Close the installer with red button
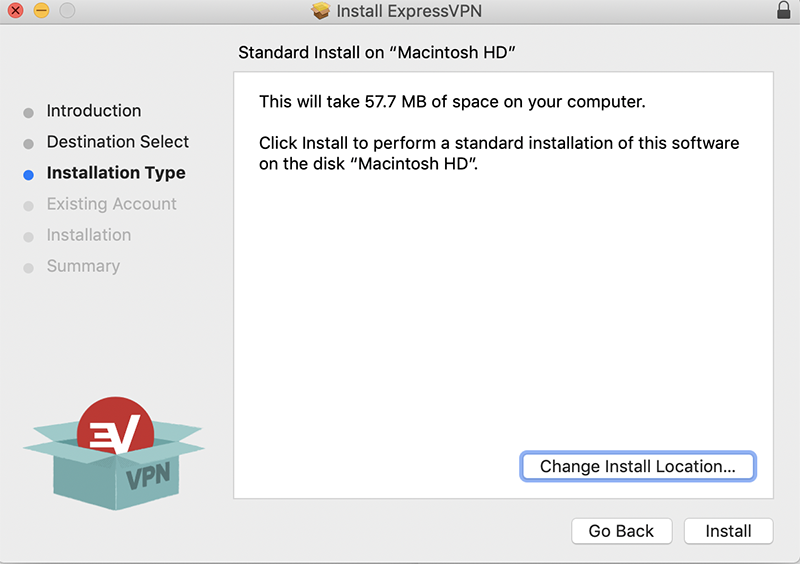800x564 pixels. 16,10
